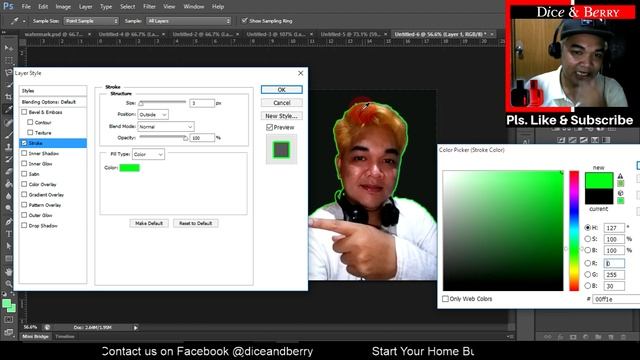
Task: Close the Layer Style dialog with X
Action: click(x=300, y=73)
